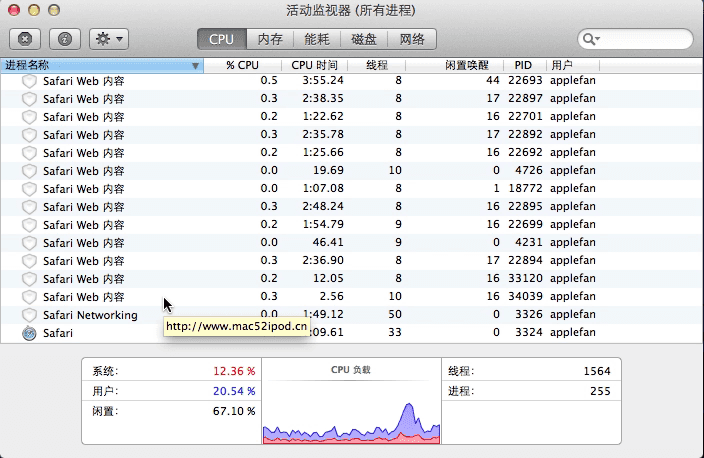Viewport: 704px width, 458px height.
Task: Click PID 22692 cell
Action: [x=525, y=152]
